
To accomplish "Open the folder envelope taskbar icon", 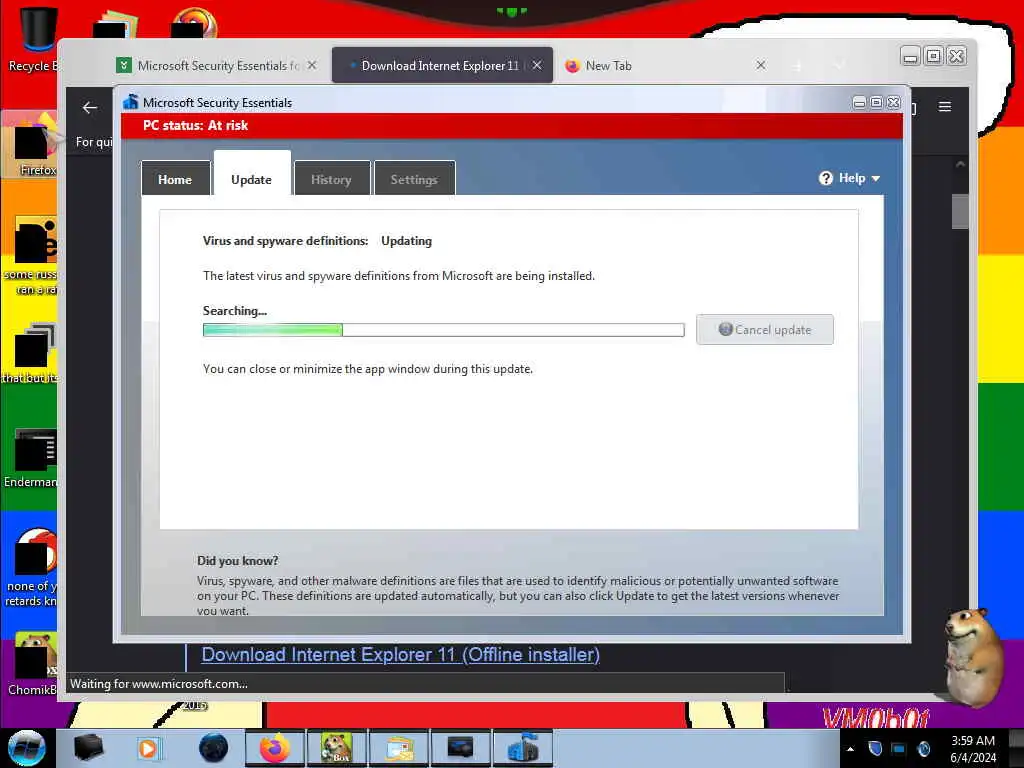I will point(398,748).
